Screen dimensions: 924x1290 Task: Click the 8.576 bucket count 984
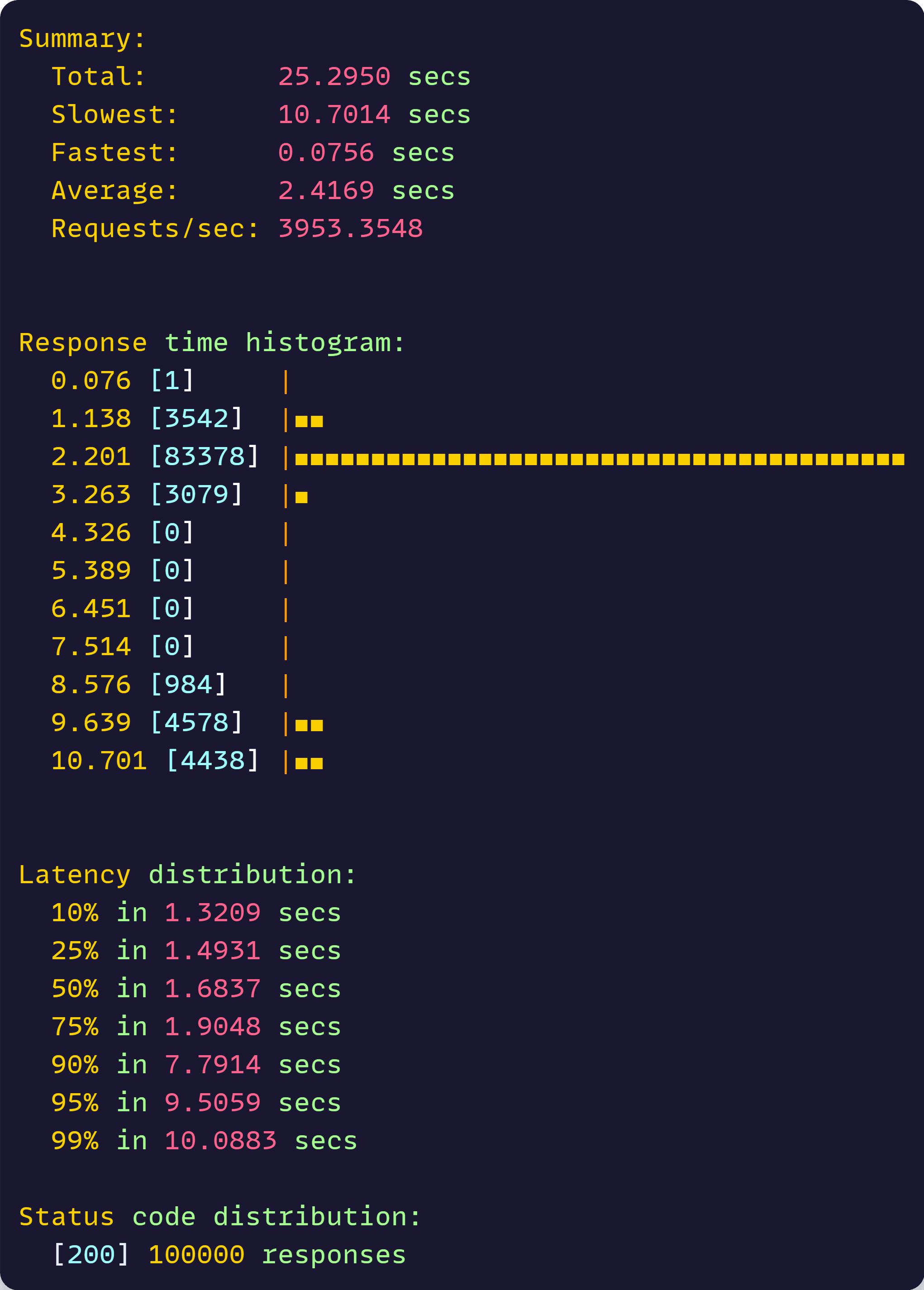pyautogui.click(x=188, y=684)
